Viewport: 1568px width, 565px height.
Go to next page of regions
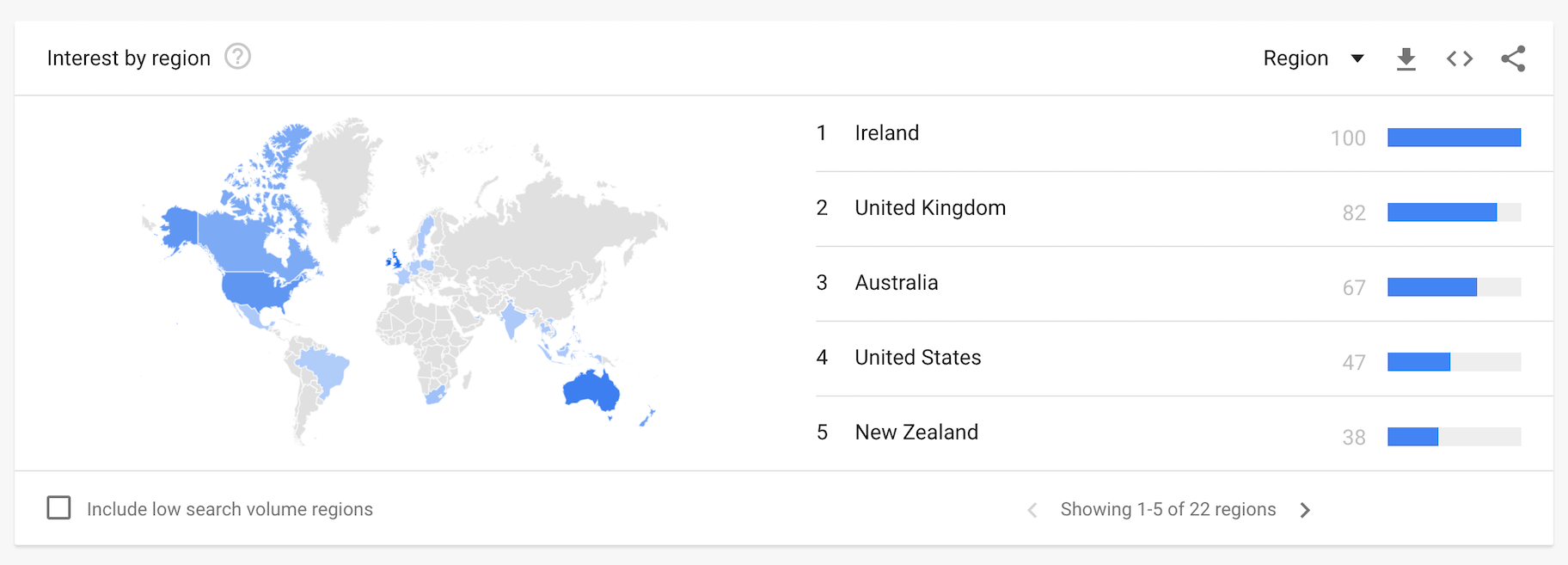pyautogui.click(x=1305, y=510)
